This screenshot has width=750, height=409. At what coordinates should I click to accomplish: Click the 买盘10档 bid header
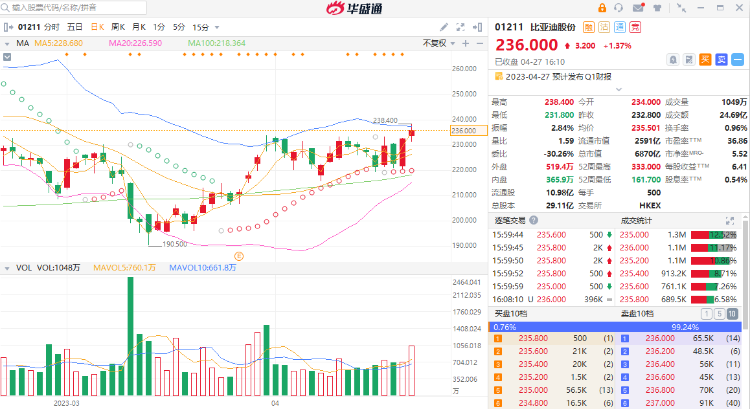tap(510, 314)
